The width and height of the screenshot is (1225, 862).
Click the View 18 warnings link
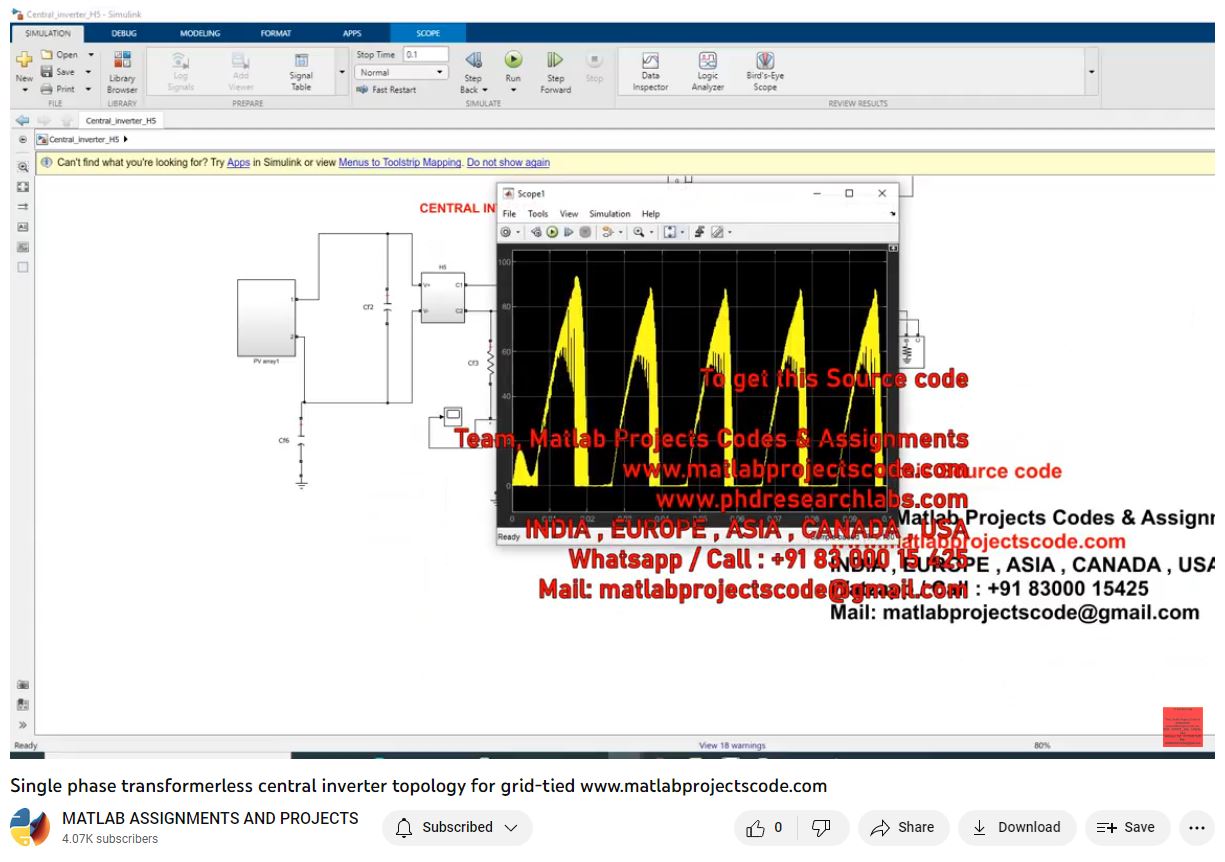click(731, 745)
